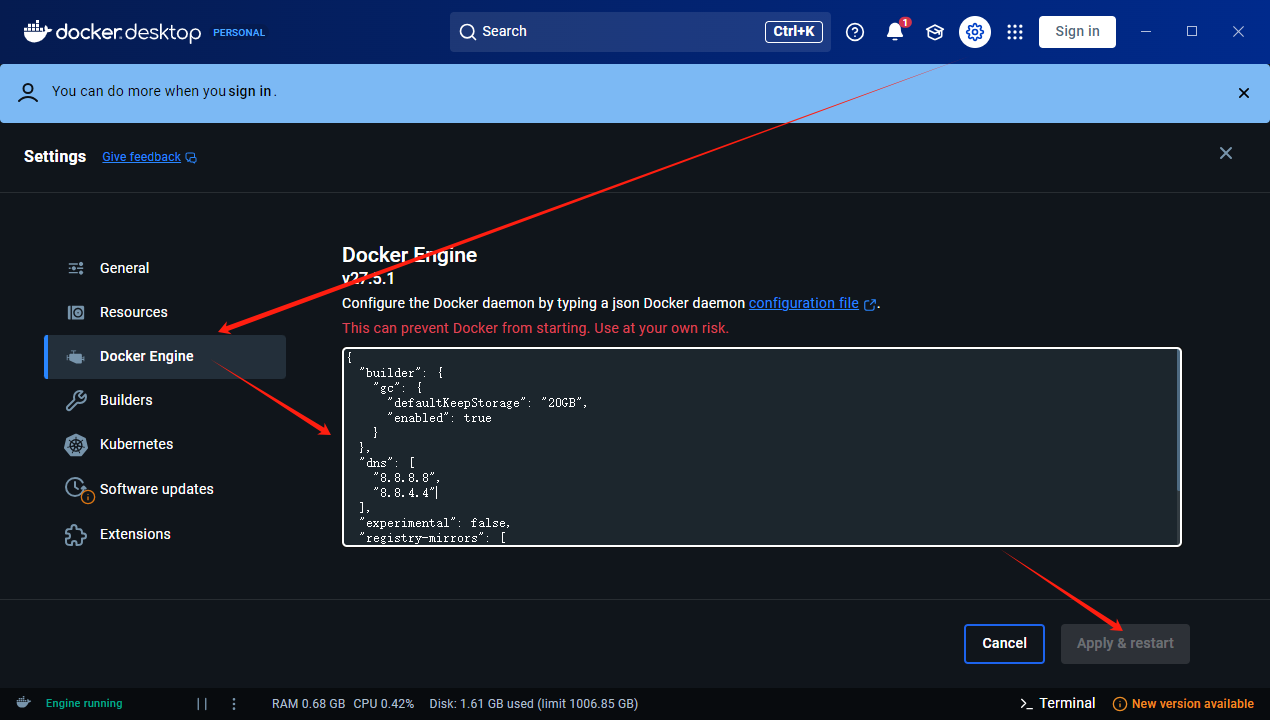The height and width of the screenshot is (720, 1270).
Task: Open the Help question mark icon
Action: click(855, 32)
